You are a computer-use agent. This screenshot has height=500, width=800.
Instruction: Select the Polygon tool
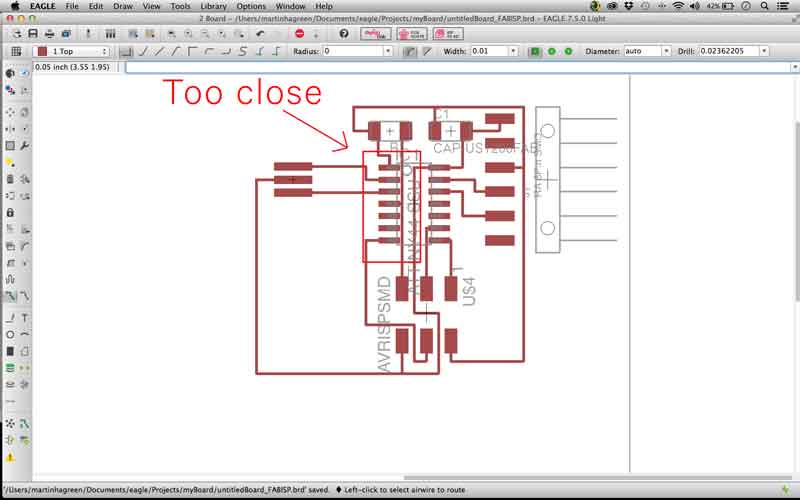coord(24,352)
